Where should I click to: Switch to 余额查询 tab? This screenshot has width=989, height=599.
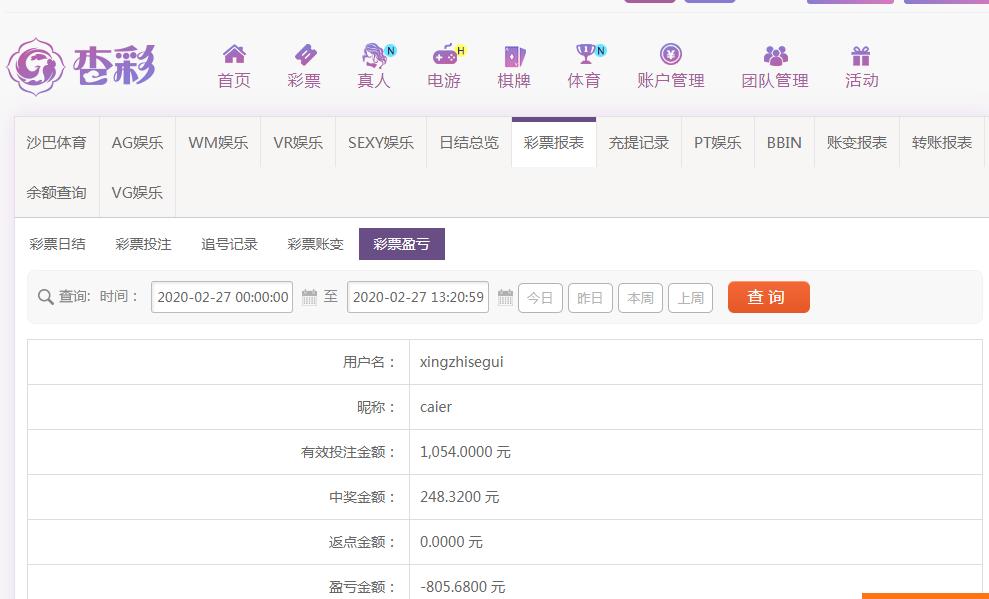(x=56, y=192)
